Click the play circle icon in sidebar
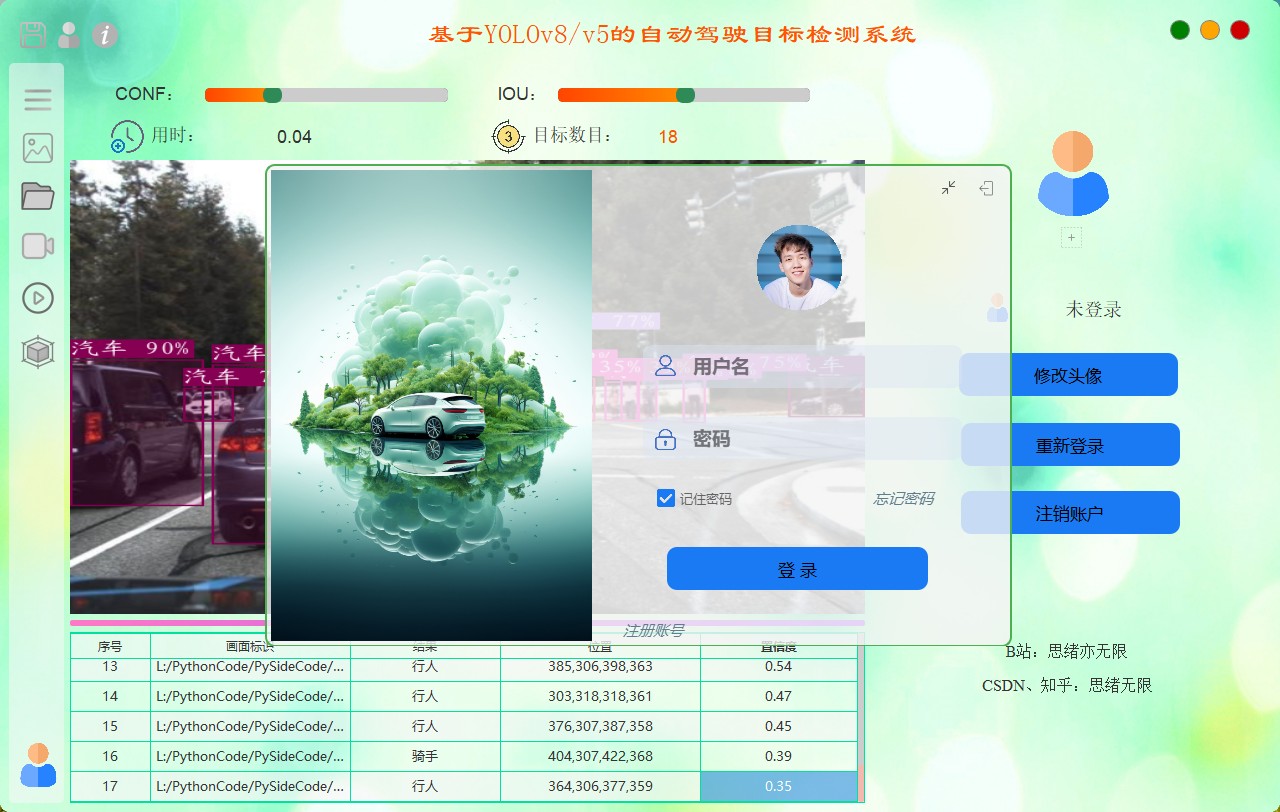This screenshot has height=812, width=1280. 38,297
